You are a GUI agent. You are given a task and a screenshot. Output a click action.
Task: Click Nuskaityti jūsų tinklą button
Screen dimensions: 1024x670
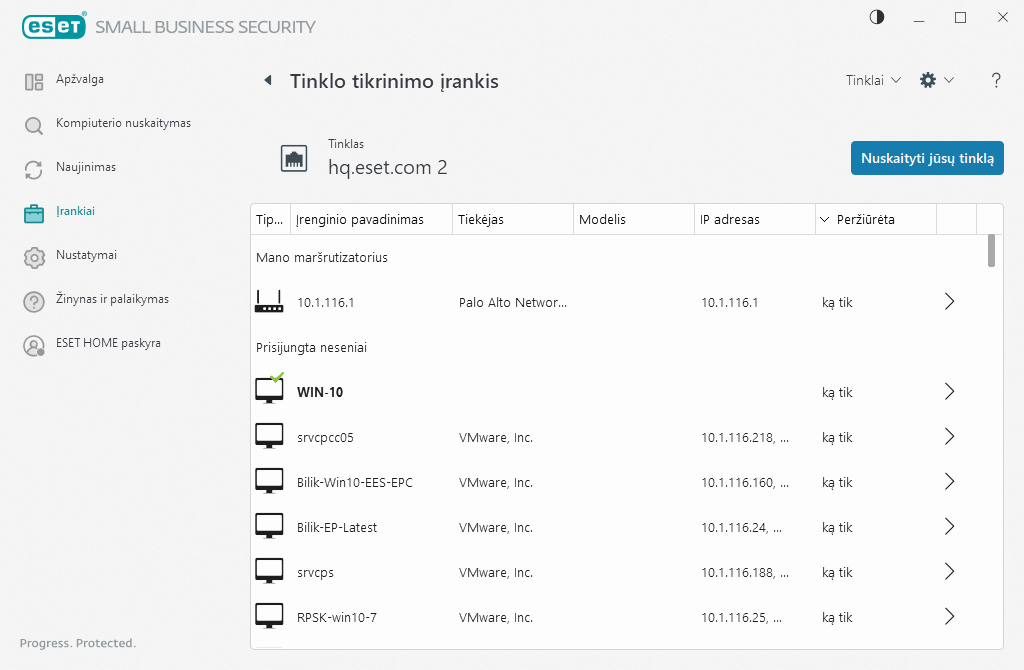point(927,158)
